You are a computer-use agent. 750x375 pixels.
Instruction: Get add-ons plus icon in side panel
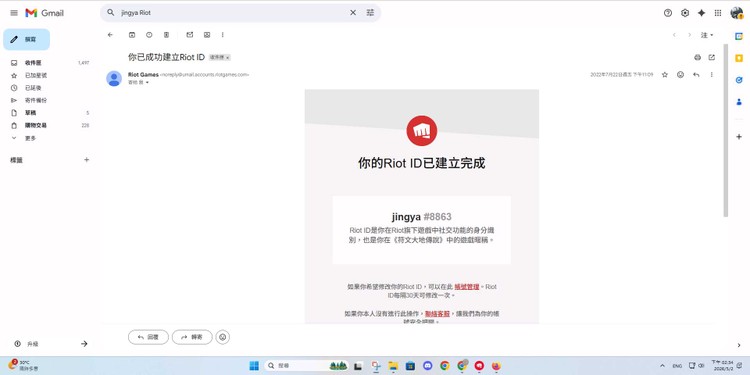click(739, 137)
